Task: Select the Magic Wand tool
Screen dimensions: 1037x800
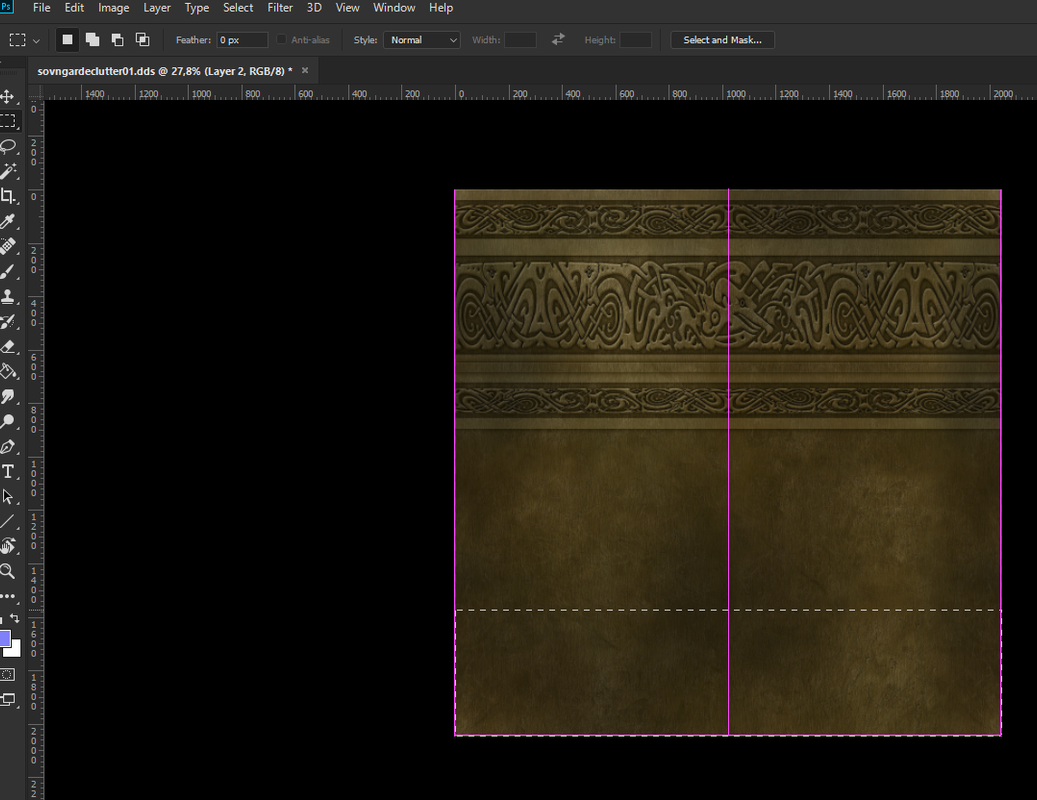Action: 8,171
